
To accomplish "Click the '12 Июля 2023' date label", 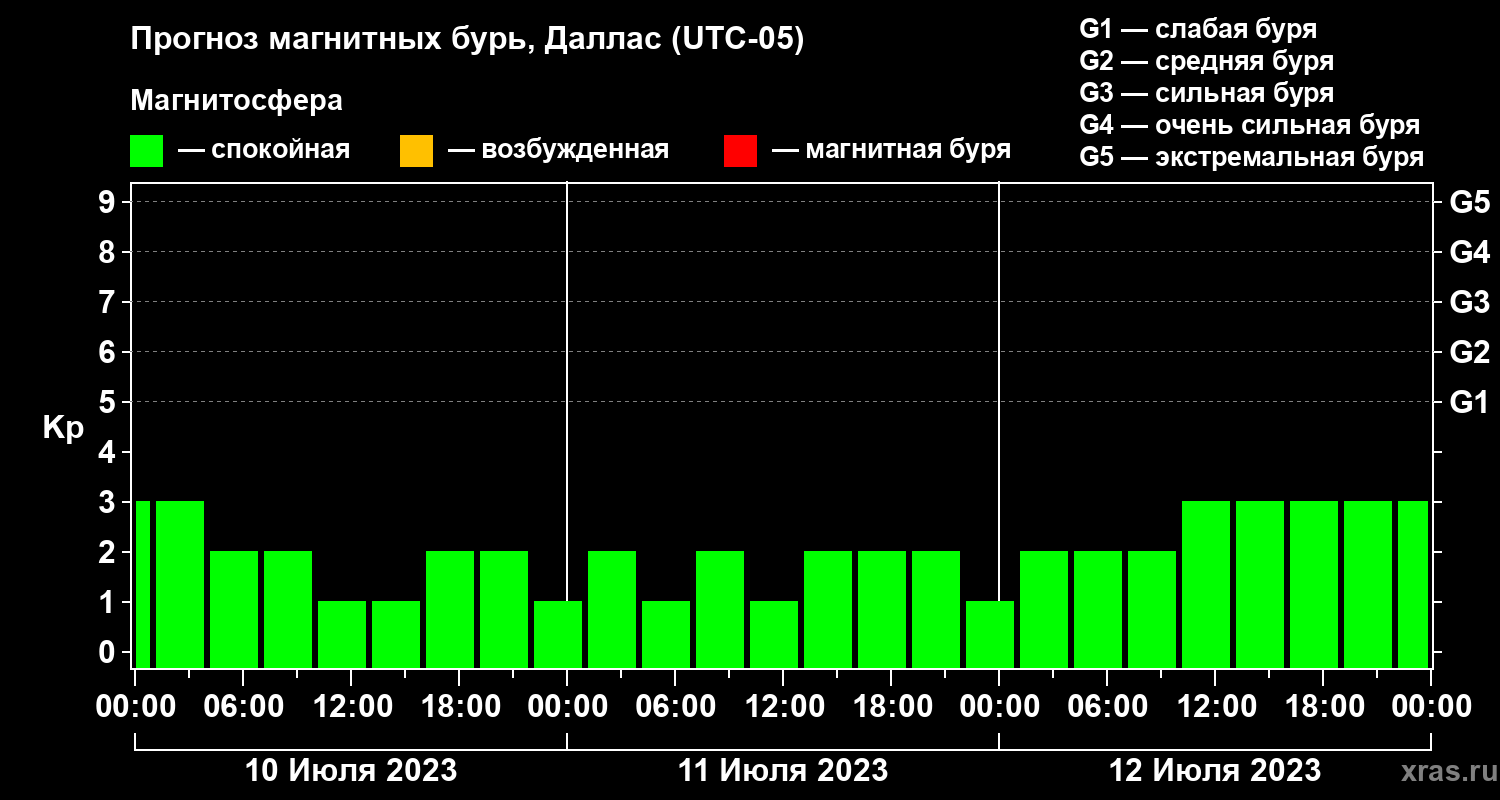I will click(1215, 771).
